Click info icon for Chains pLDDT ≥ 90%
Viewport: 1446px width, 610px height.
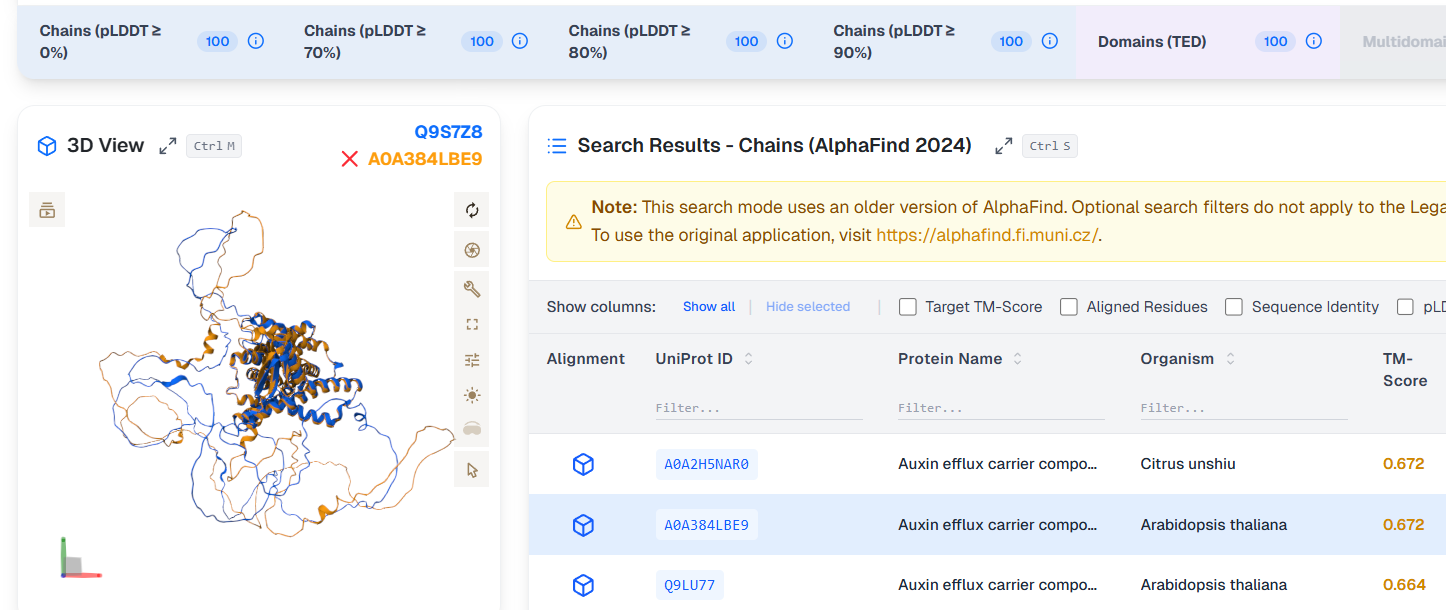1050,41
